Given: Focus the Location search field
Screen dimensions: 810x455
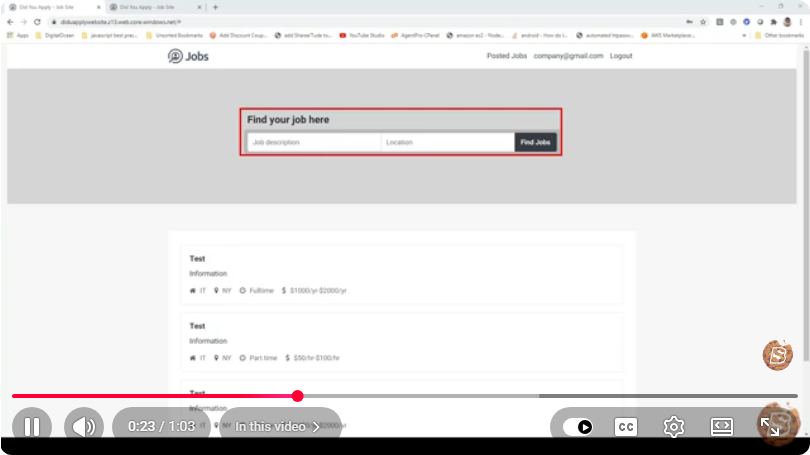Looking at the screenshot, I should click(447, 142).
